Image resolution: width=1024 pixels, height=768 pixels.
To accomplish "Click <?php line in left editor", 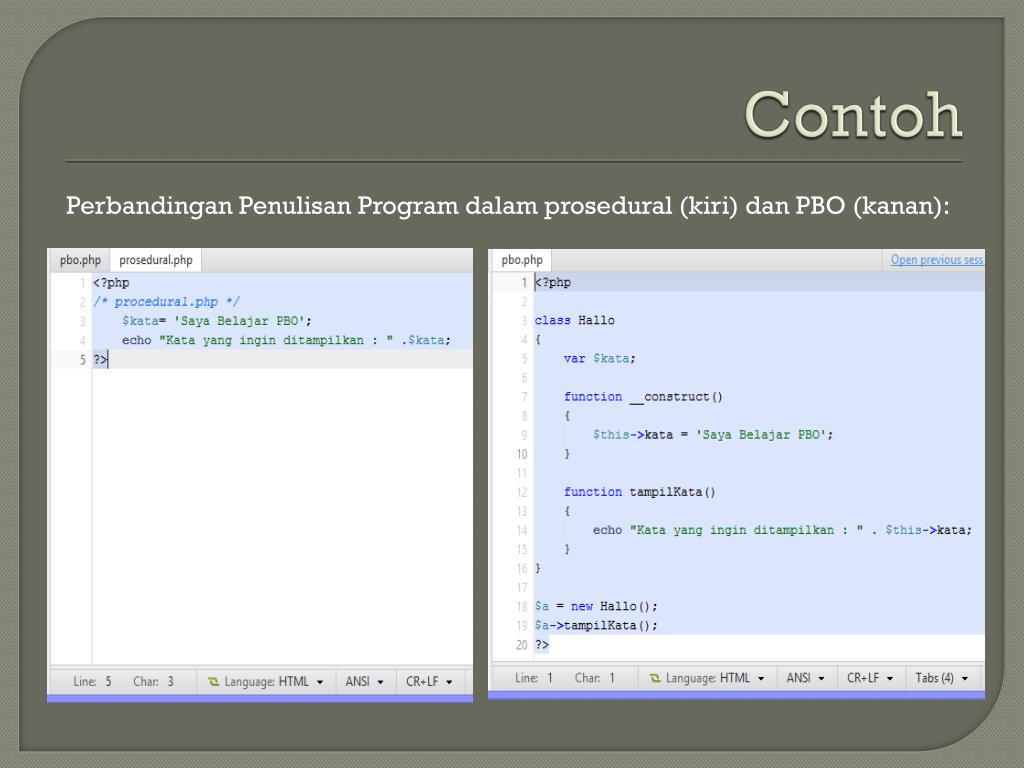I will tap(111, 283).
